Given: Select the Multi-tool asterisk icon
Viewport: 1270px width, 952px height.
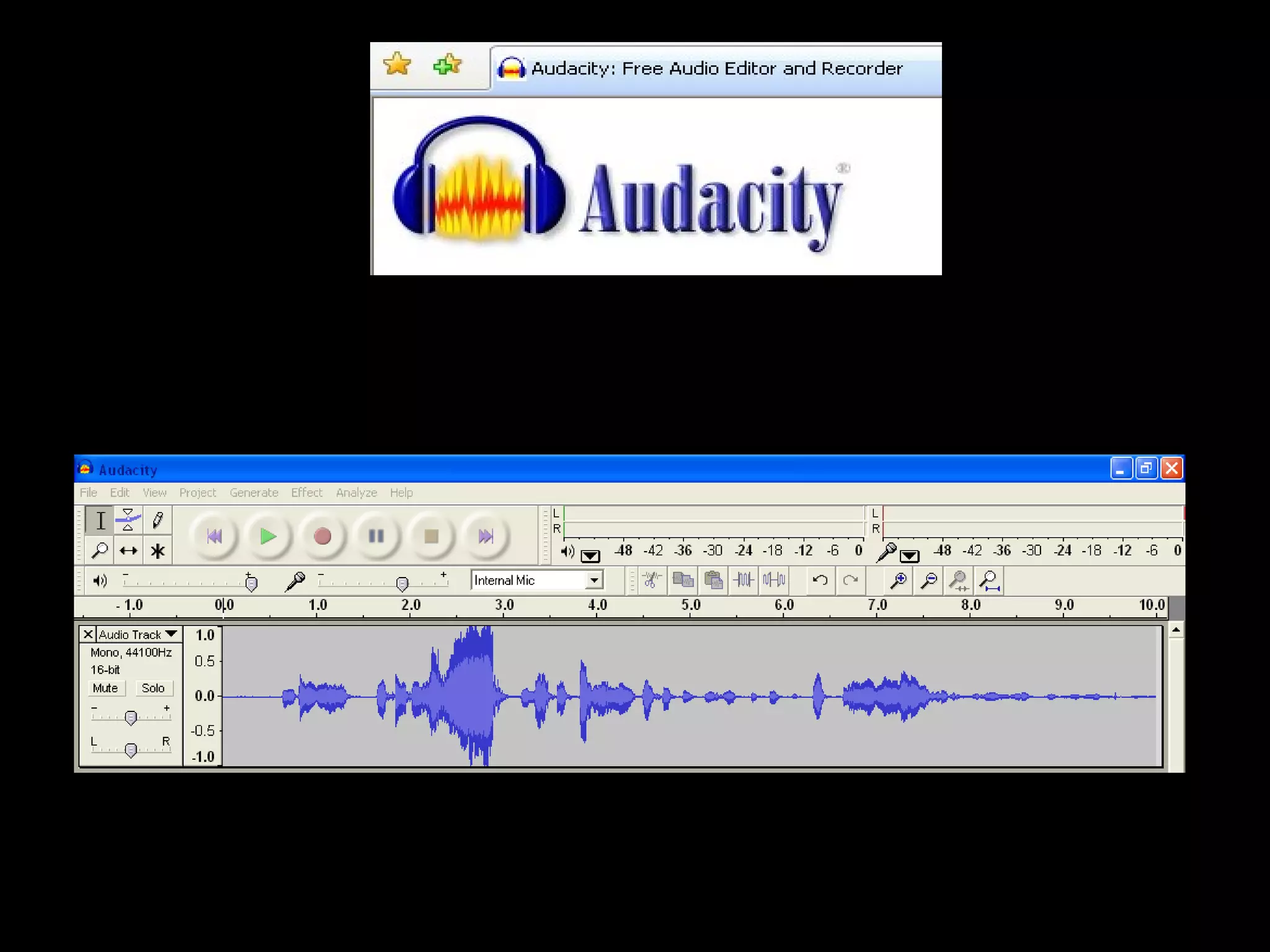Looking at the screenshot, I should coord(158,550).
